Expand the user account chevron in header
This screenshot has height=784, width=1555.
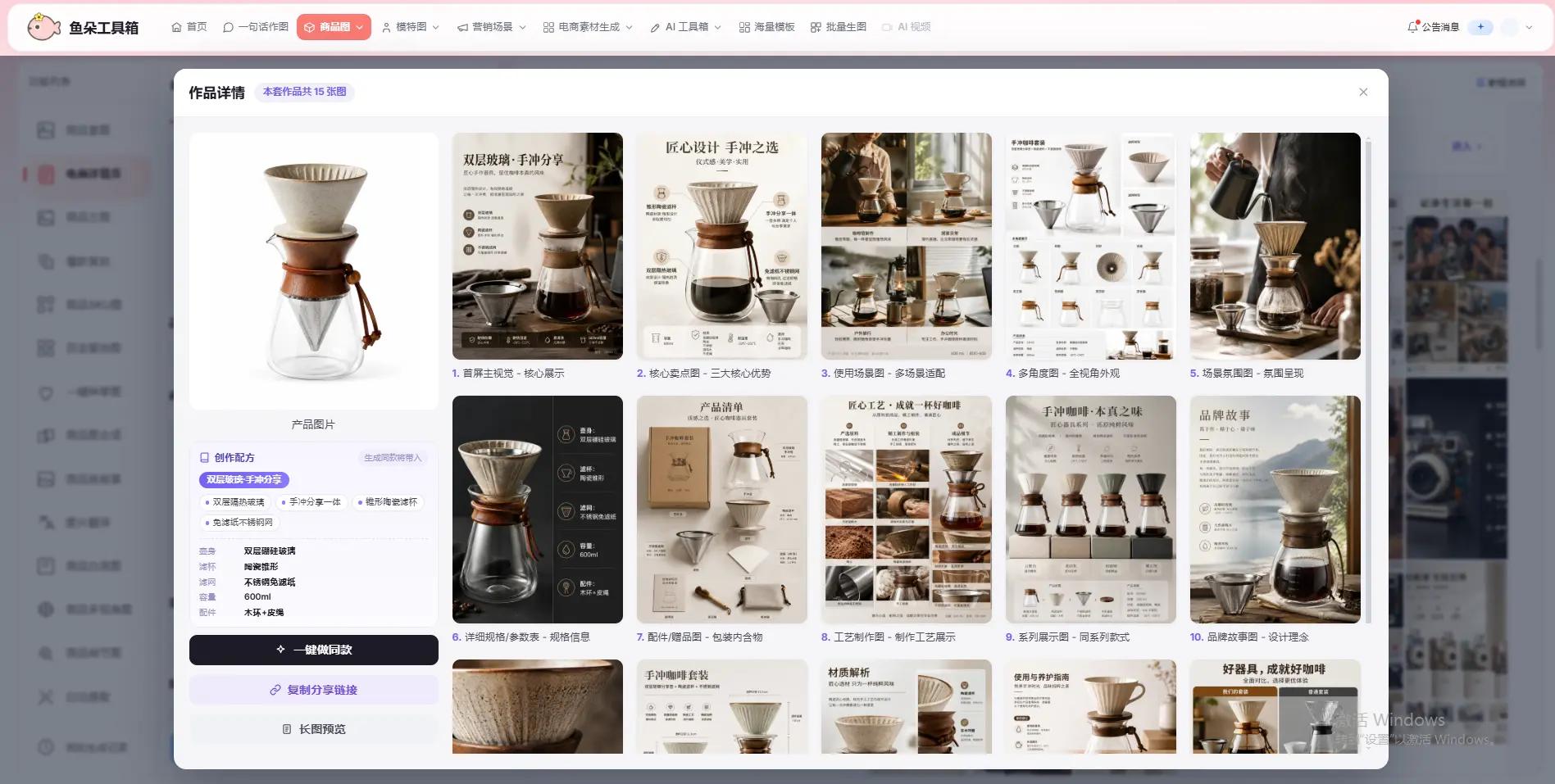pos(1529,27)
